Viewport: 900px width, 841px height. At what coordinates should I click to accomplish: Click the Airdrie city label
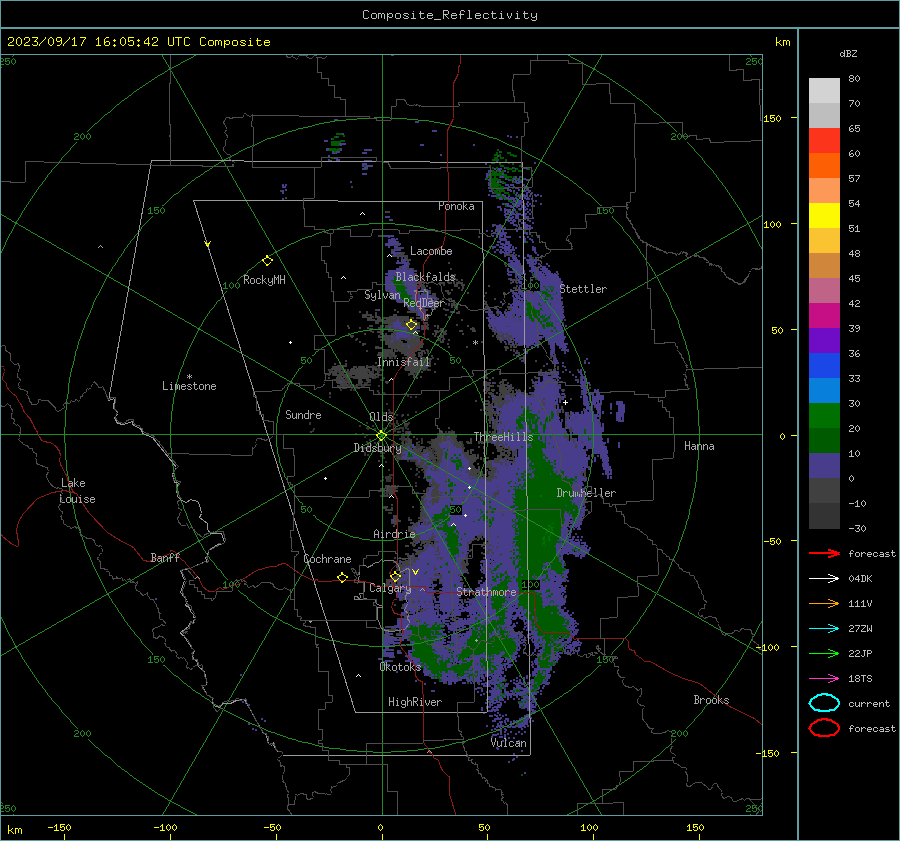394,534
